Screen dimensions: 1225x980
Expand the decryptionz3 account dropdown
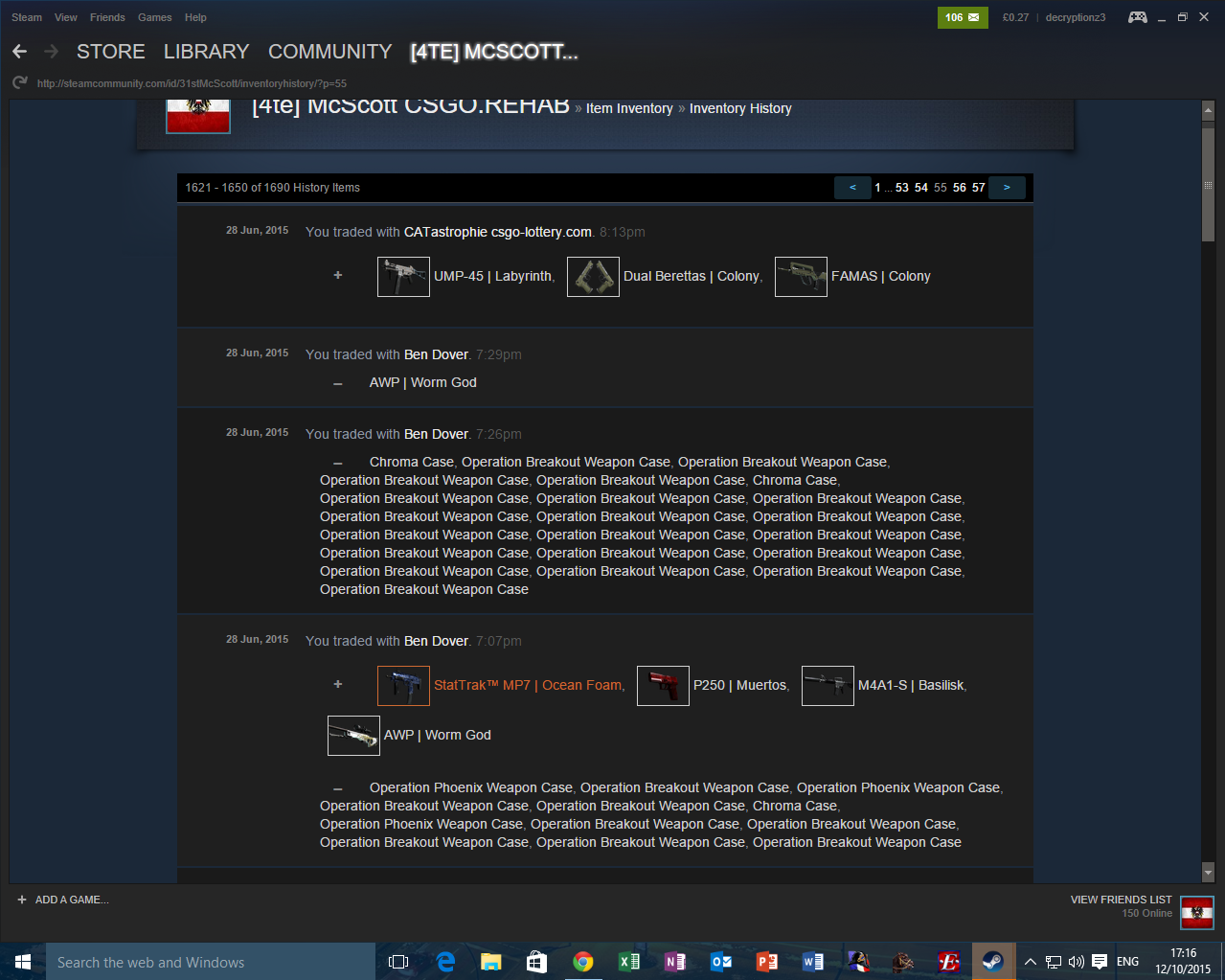tap(1075, 17)
